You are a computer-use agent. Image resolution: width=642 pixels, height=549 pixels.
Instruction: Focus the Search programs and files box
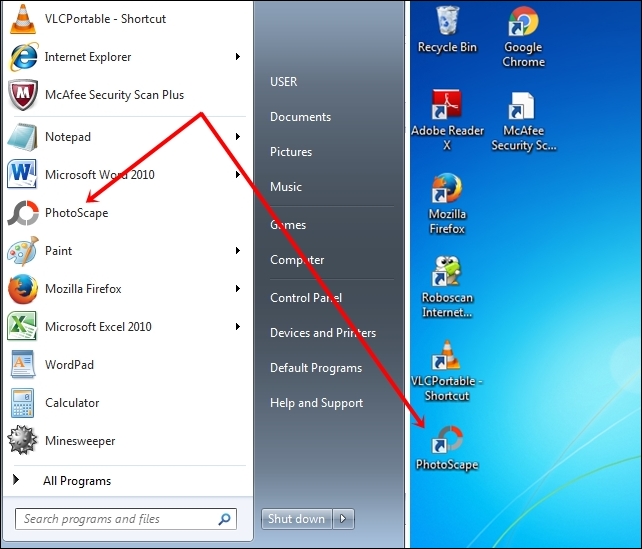(126, 519)
